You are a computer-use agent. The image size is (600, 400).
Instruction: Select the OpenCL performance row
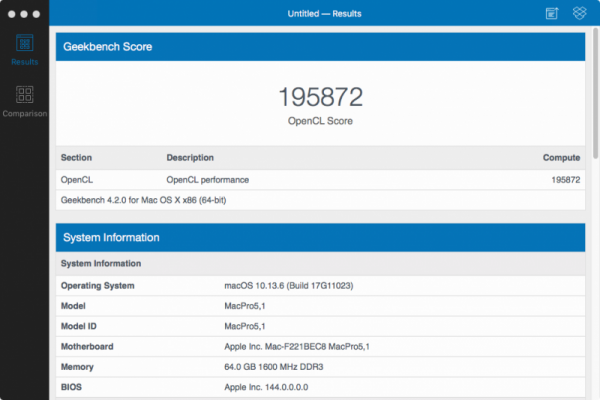[320, 180]
